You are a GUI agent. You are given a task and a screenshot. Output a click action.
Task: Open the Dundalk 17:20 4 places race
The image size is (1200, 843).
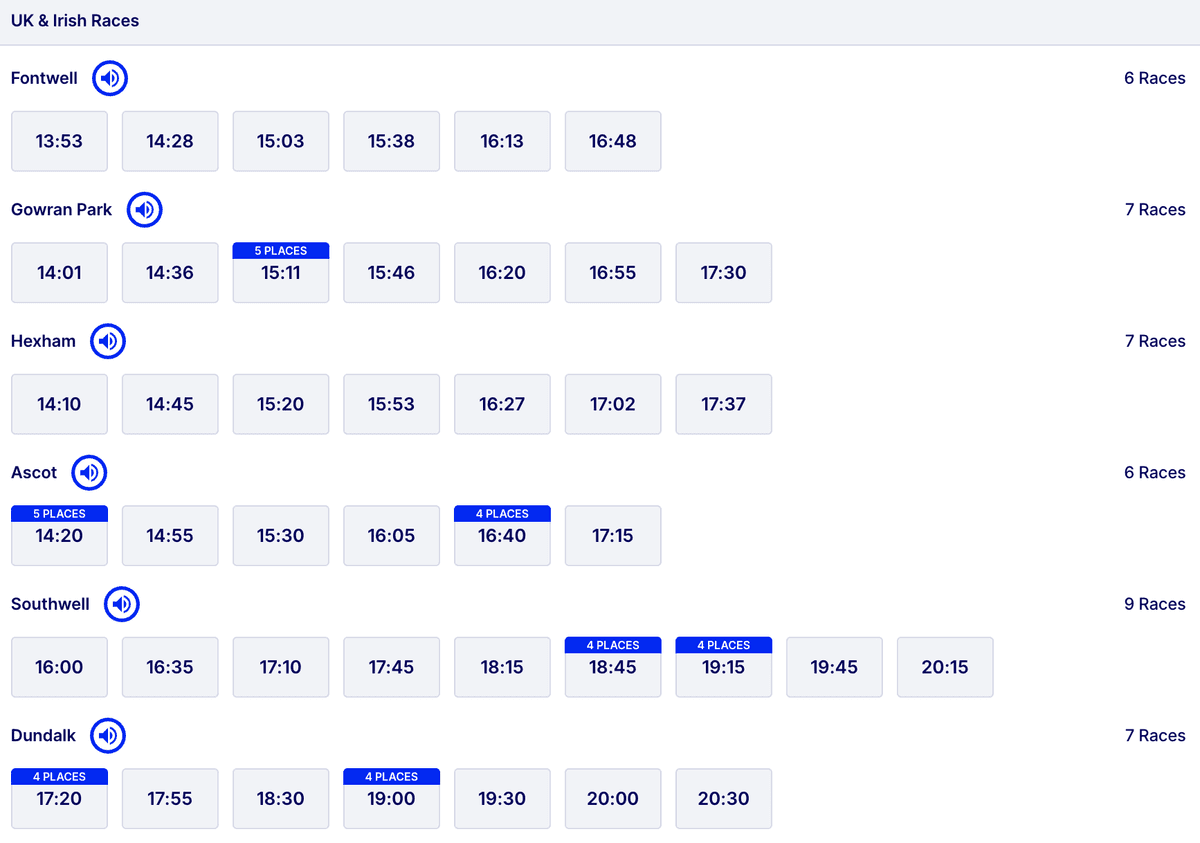click(x=59, y=799)
